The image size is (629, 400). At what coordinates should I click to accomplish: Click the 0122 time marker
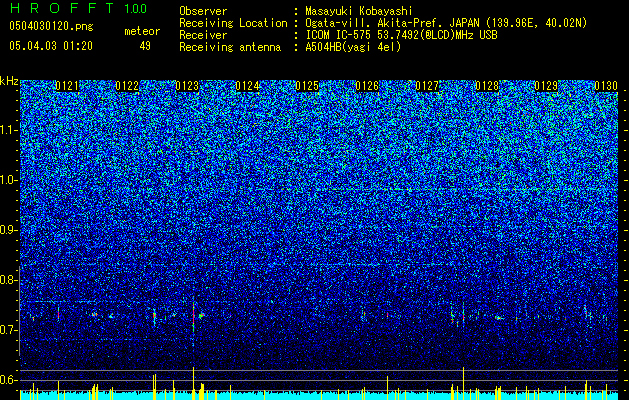127,86
